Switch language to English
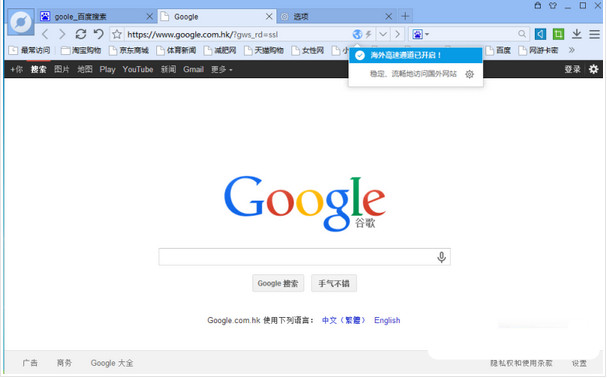The height and width of the screenshot is (378, 607). click(x=387, y=320)
